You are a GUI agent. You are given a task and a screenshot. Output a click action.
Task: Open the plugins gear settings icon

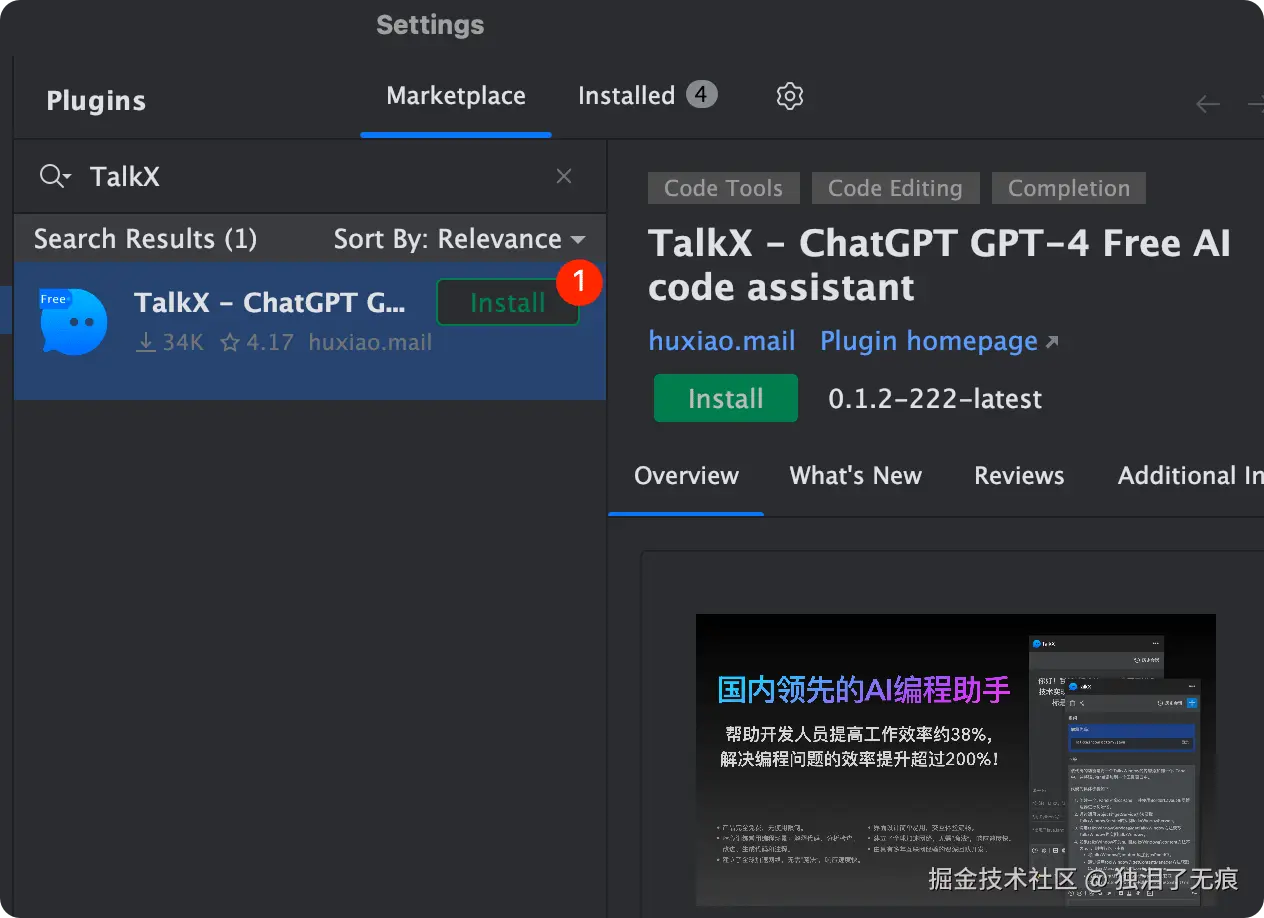(x=790, y=96)
